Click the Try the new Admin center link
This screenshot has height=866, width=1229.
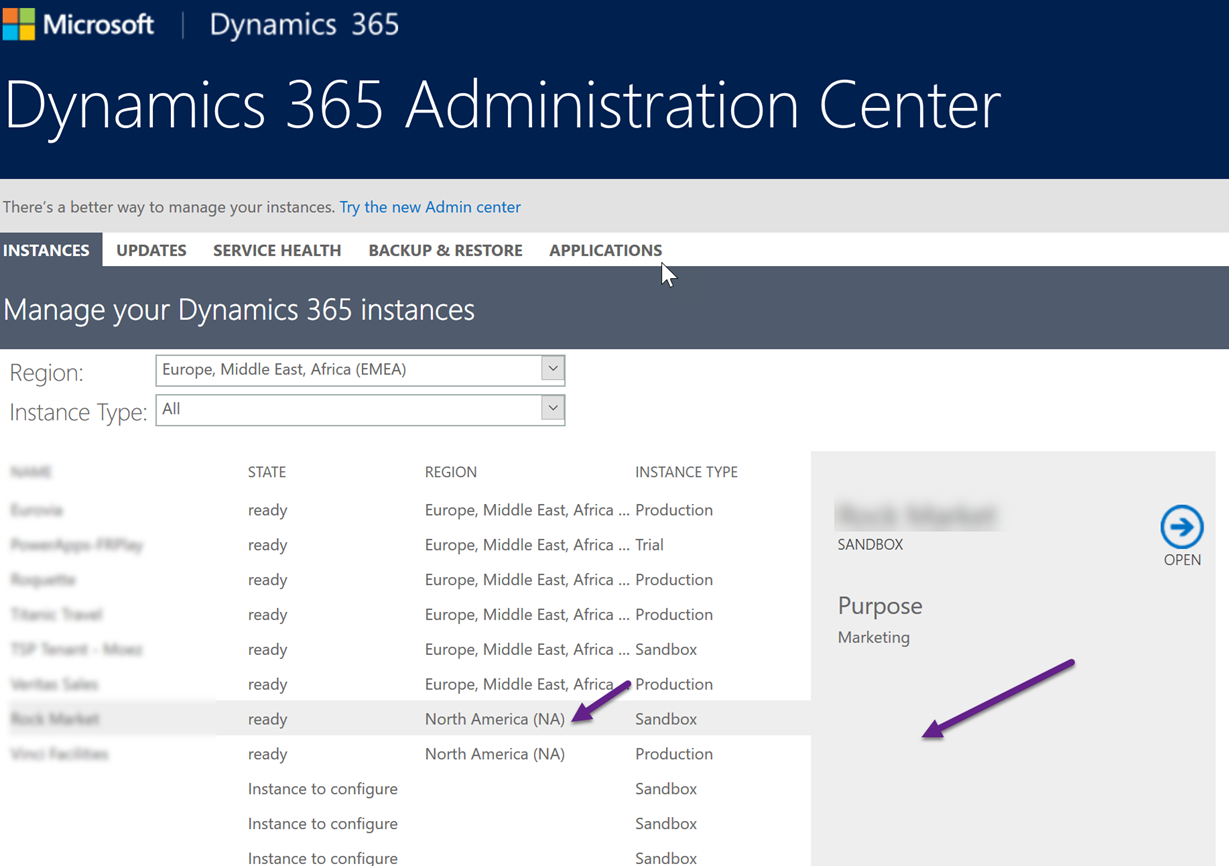pyautogui.click(x=430, y=207)
